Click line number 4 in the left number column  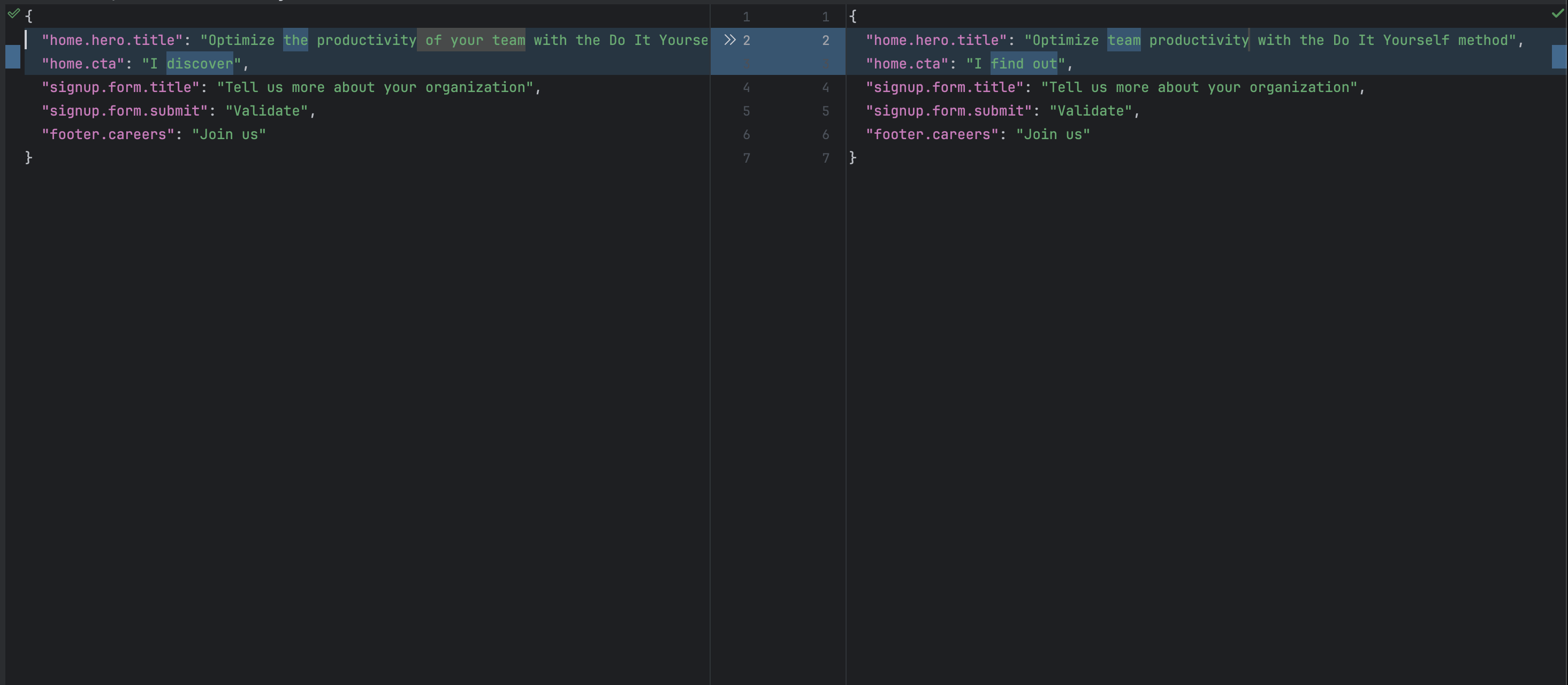pos(746,87)
